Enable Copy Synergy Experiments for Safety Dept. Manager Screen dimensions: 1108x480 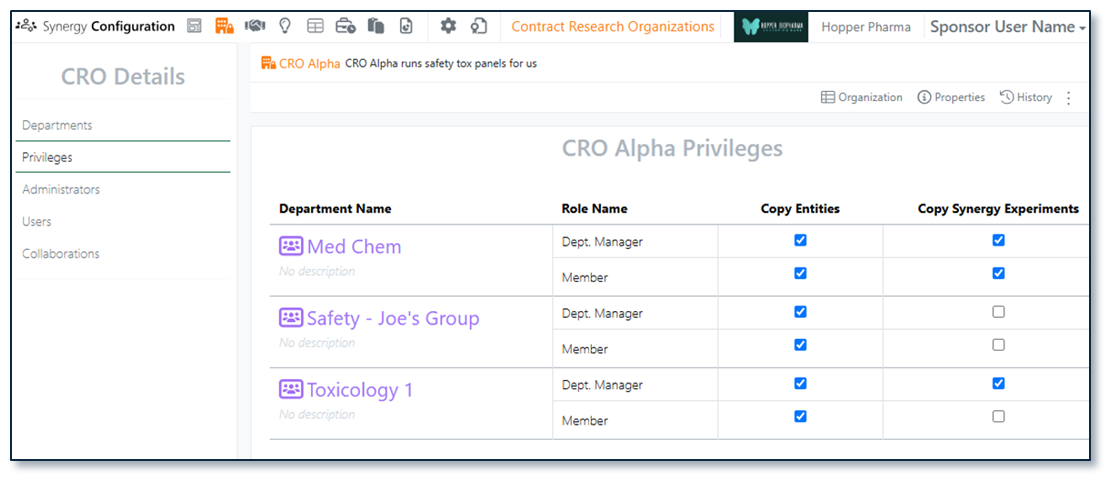point(998,312)
